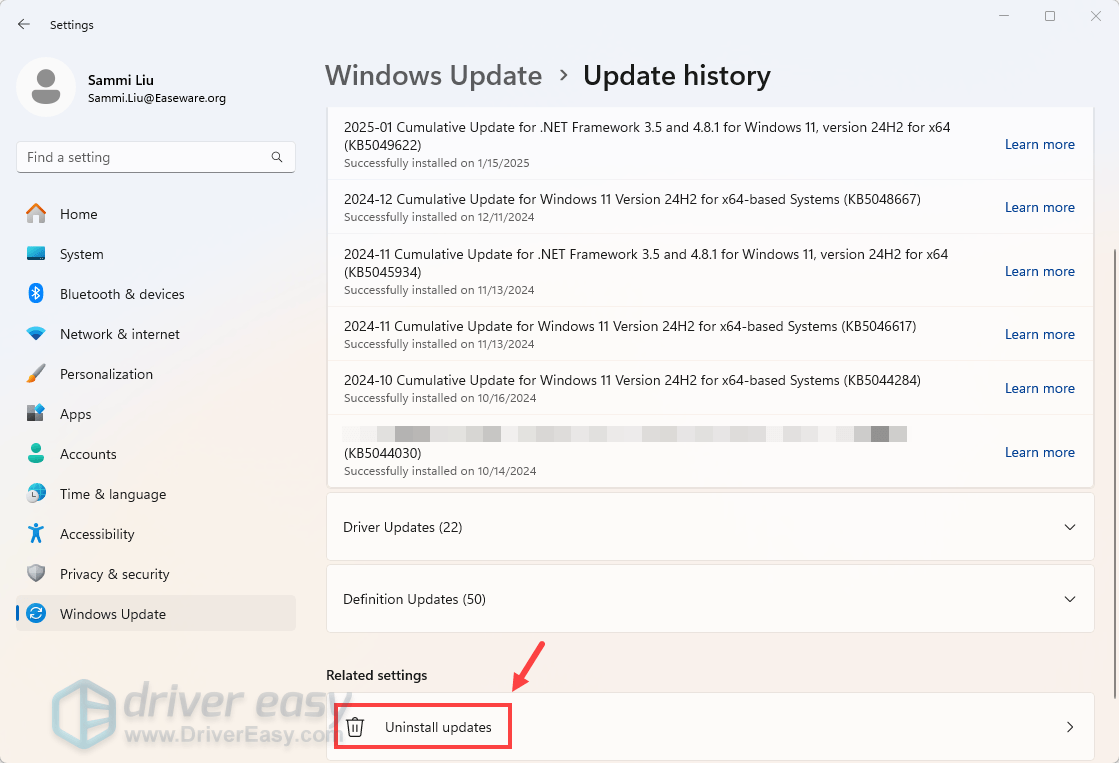1119x763 pixels.
Task: Expand the Definition Updates (50) section
Action: (x=1069, y=599)
